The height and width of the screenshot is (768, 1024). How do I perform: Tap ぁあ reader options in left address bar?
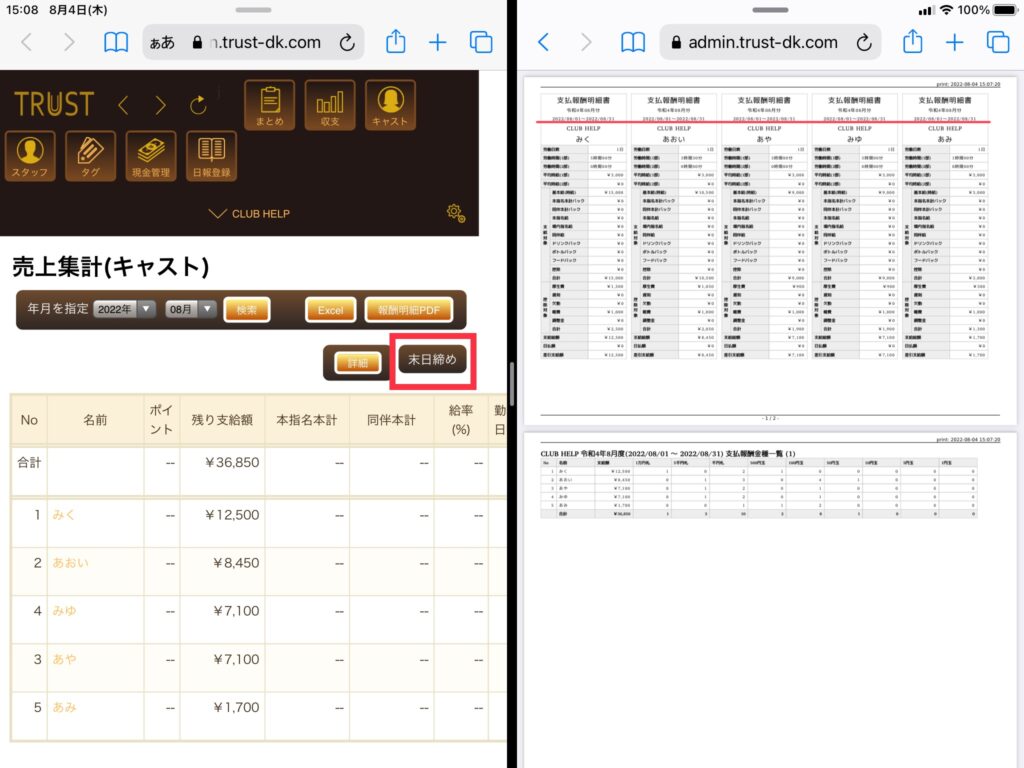click(162, 43)
